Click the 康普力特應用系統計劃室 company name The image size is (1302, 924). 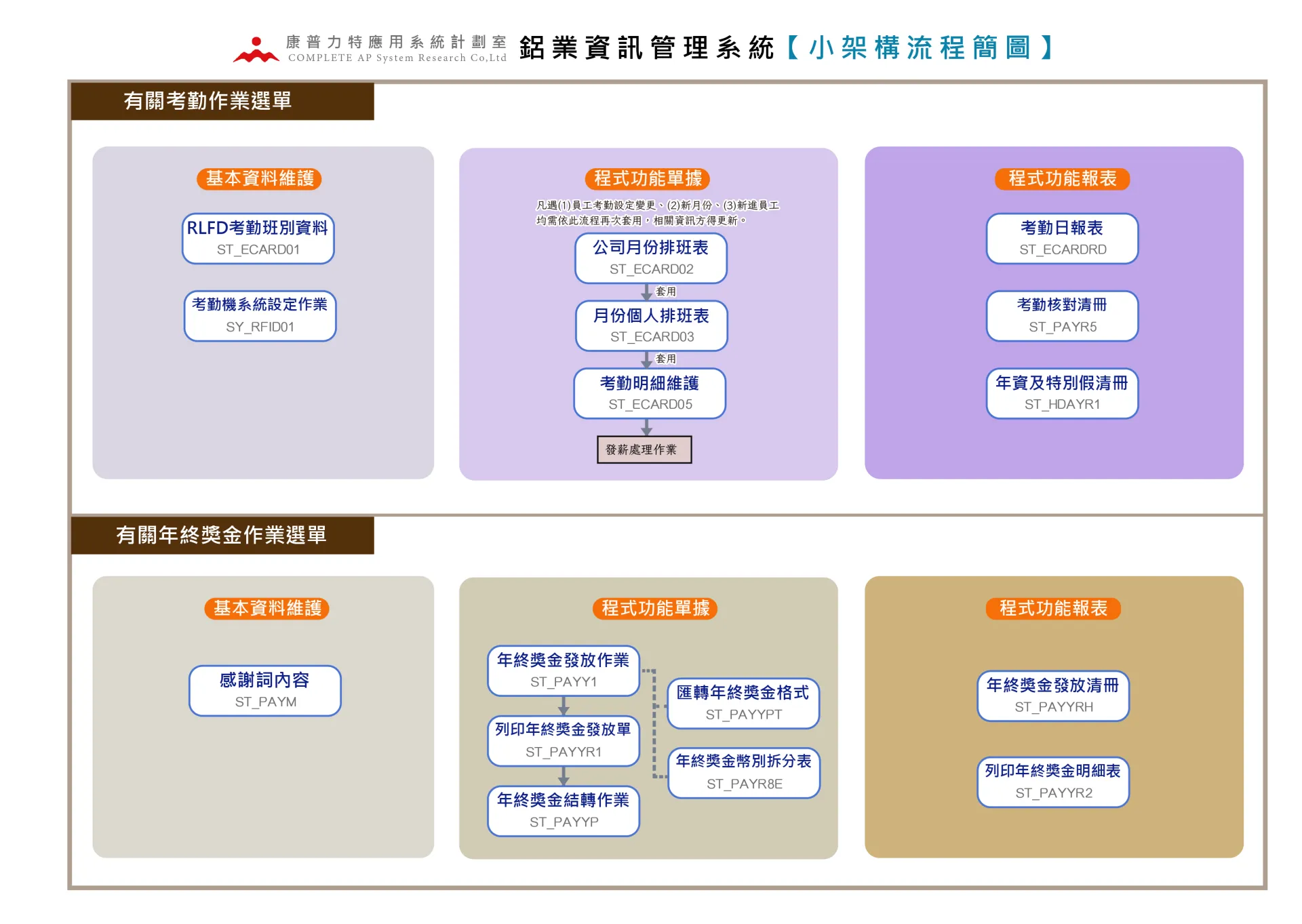point(397,42)
